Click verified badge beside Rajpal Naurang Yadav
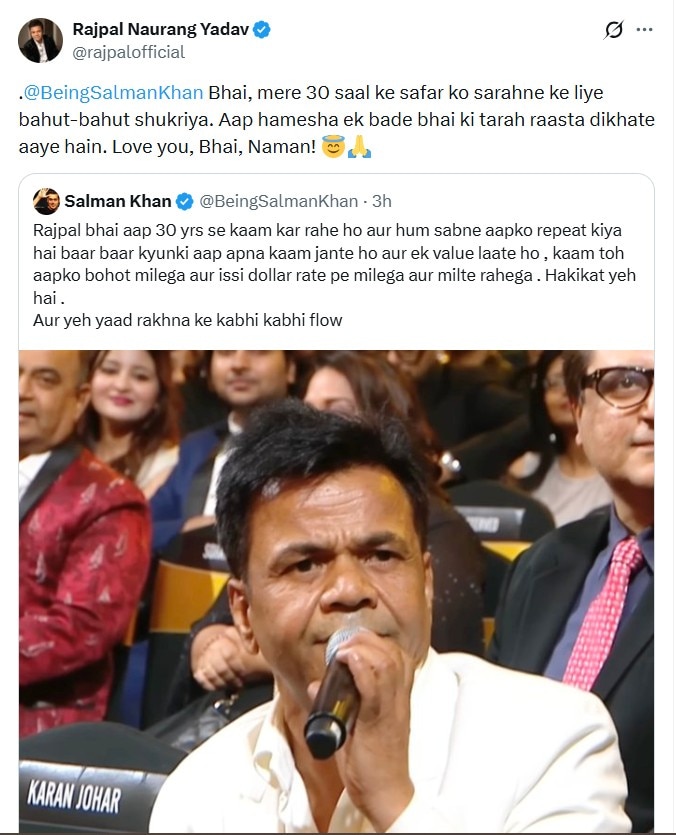 coord(261,30)
